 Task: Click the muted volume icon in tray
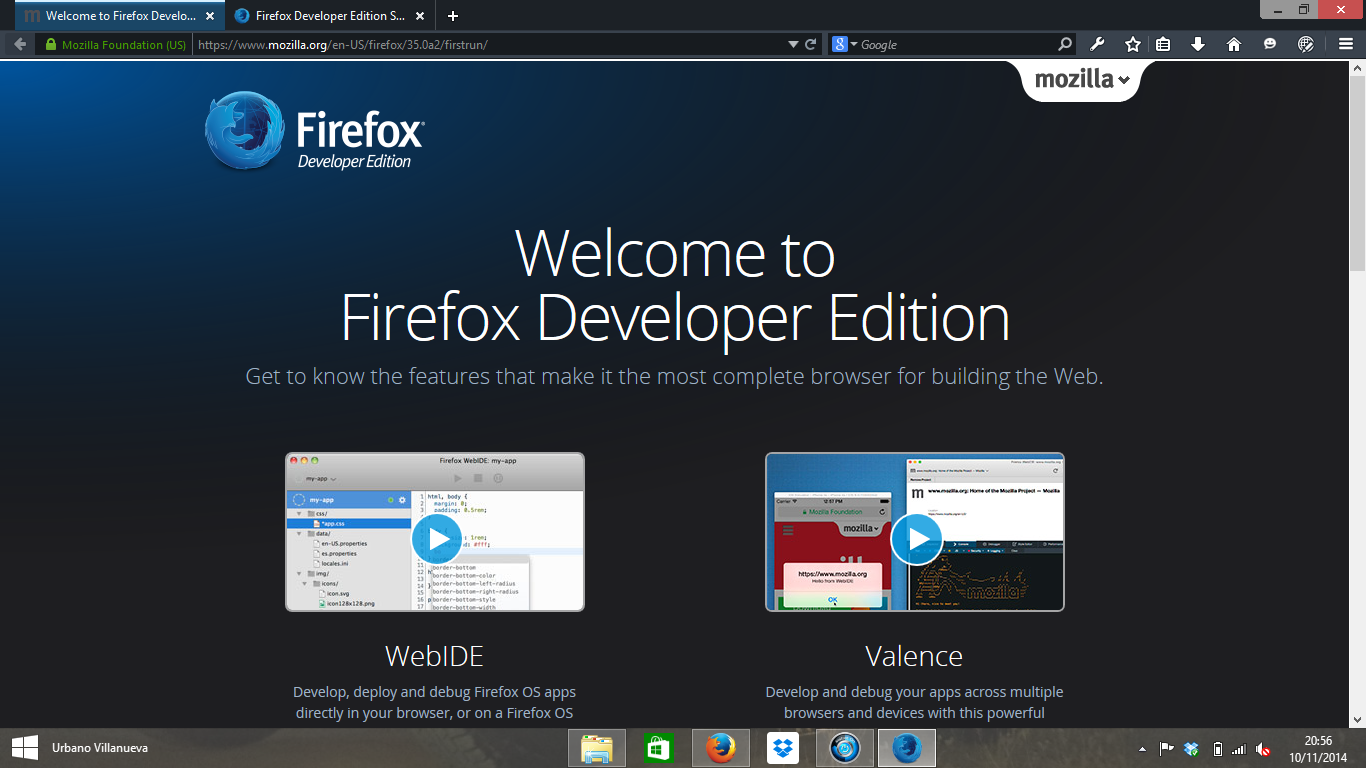click(1264, 748)
